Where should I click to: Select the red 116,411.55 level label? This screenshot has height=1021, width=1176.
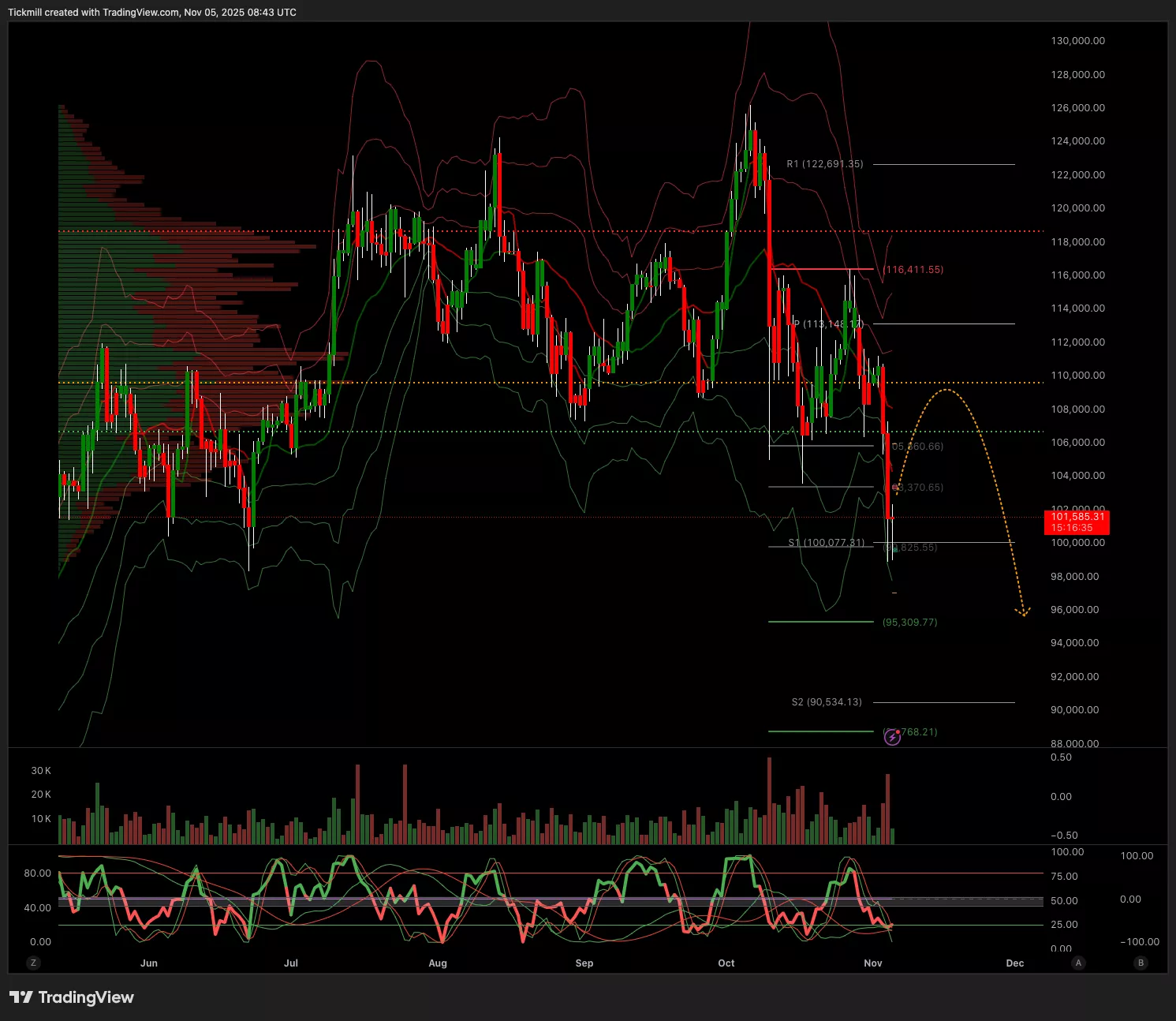[913, 270]
